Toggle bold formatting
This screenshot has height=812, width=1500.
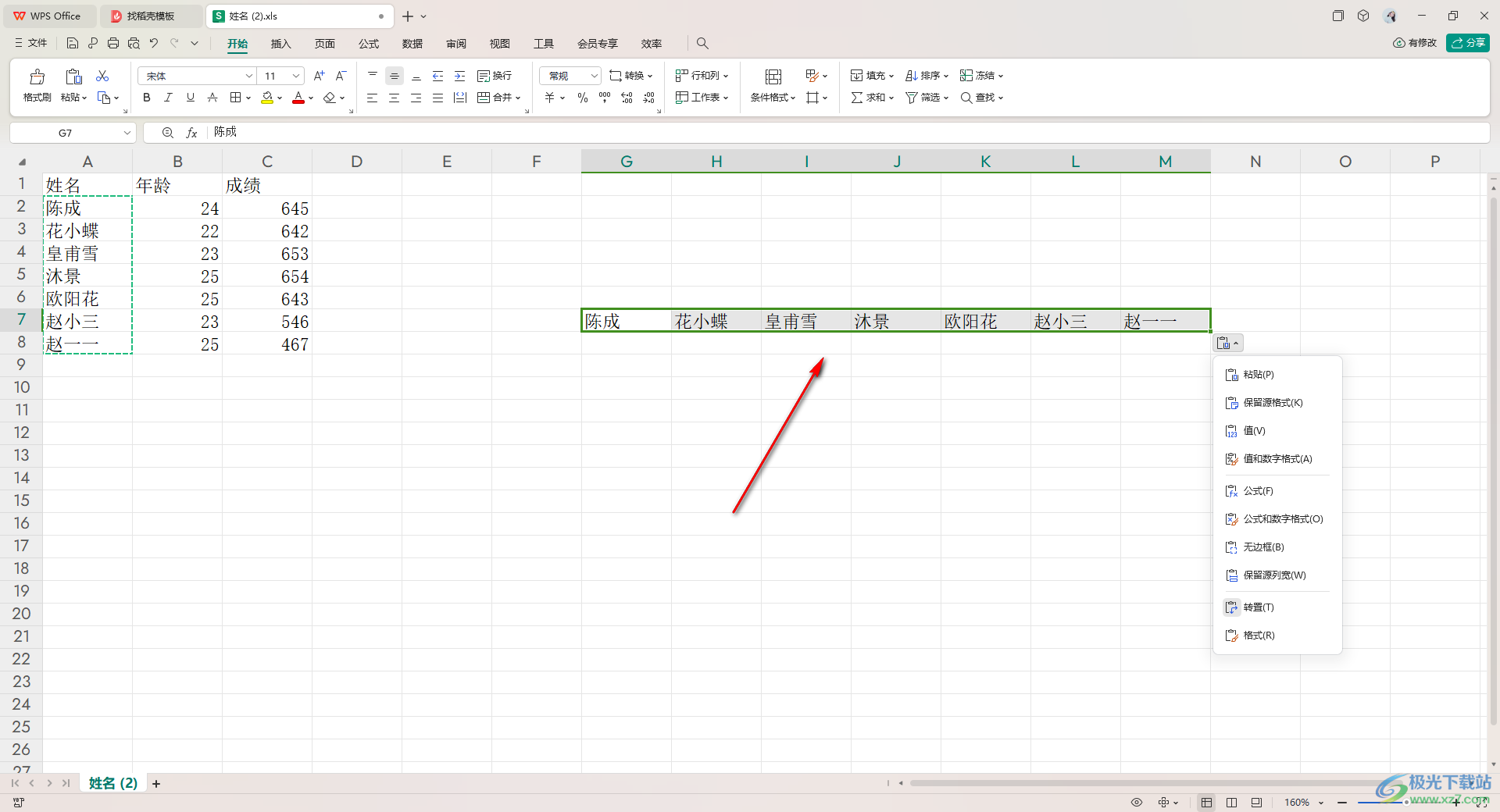(146, 98)
